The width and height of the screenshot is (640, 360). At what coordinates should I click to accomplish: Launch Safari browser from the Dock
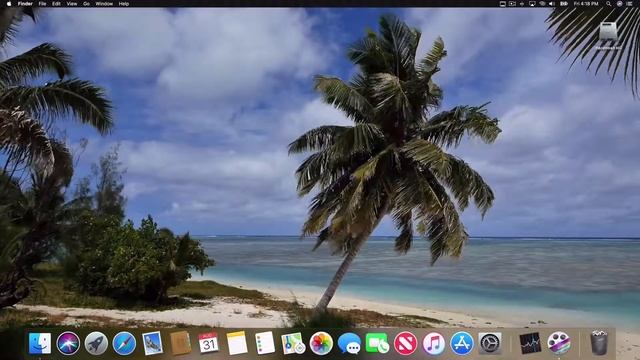pyautogui.click(x=124, y=343)
